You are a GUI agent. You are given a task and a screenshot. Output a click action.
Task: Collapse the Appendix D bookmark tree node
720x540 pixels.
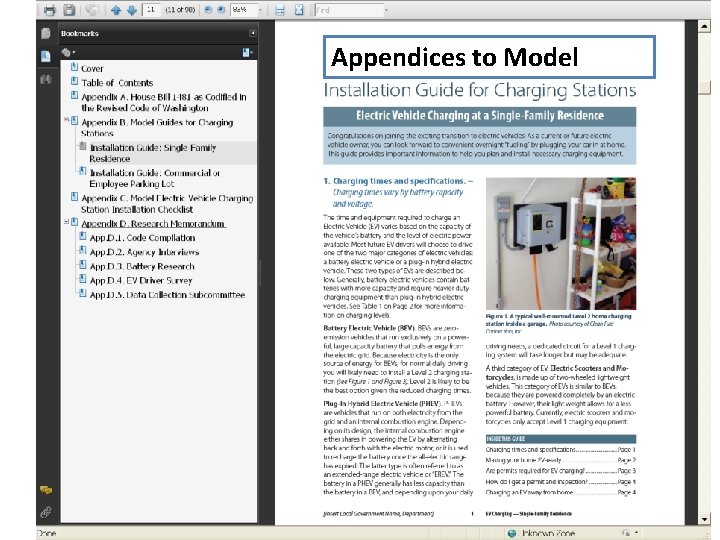67,222
